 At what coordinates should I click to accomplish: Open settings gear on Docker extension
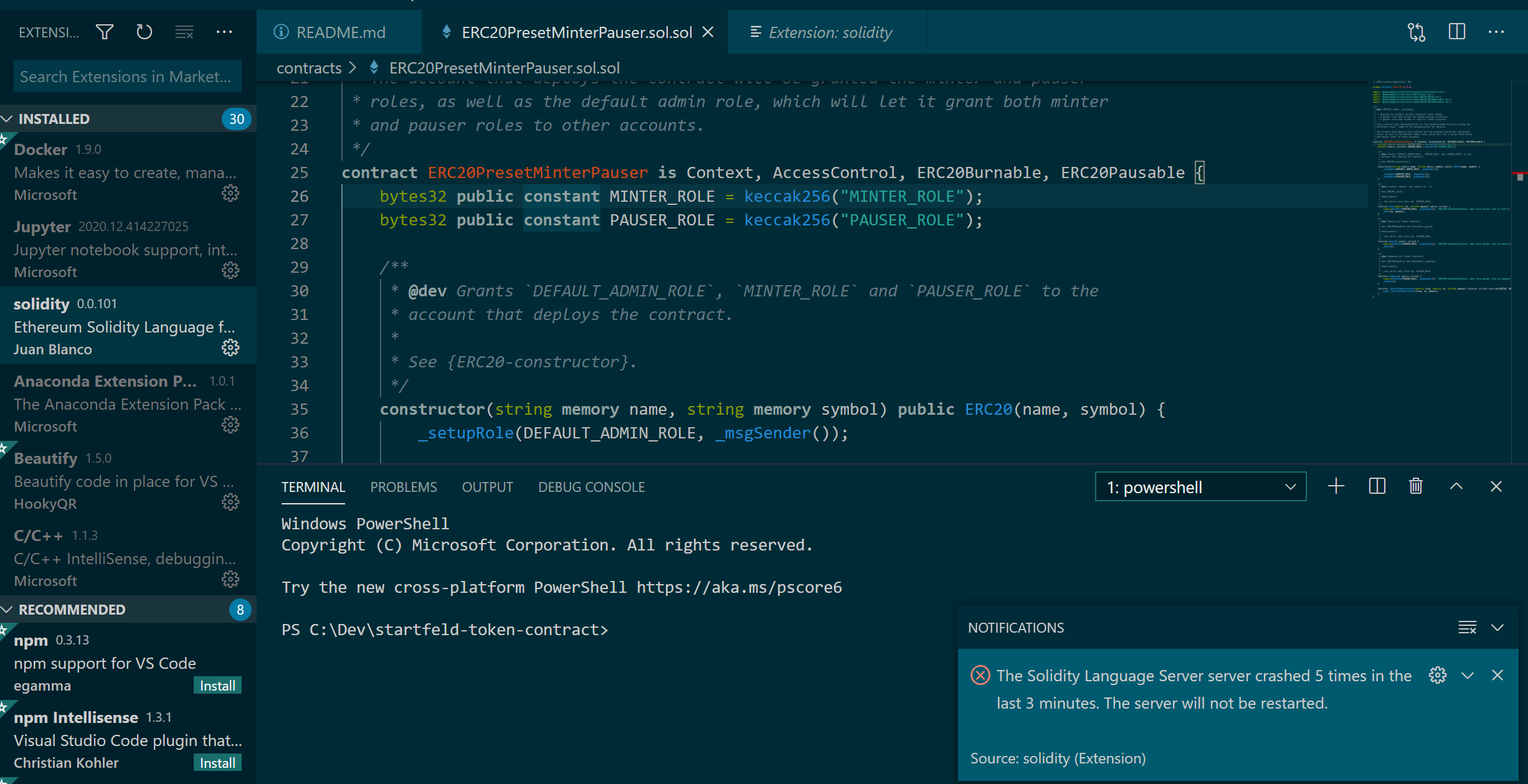[230, 193]
